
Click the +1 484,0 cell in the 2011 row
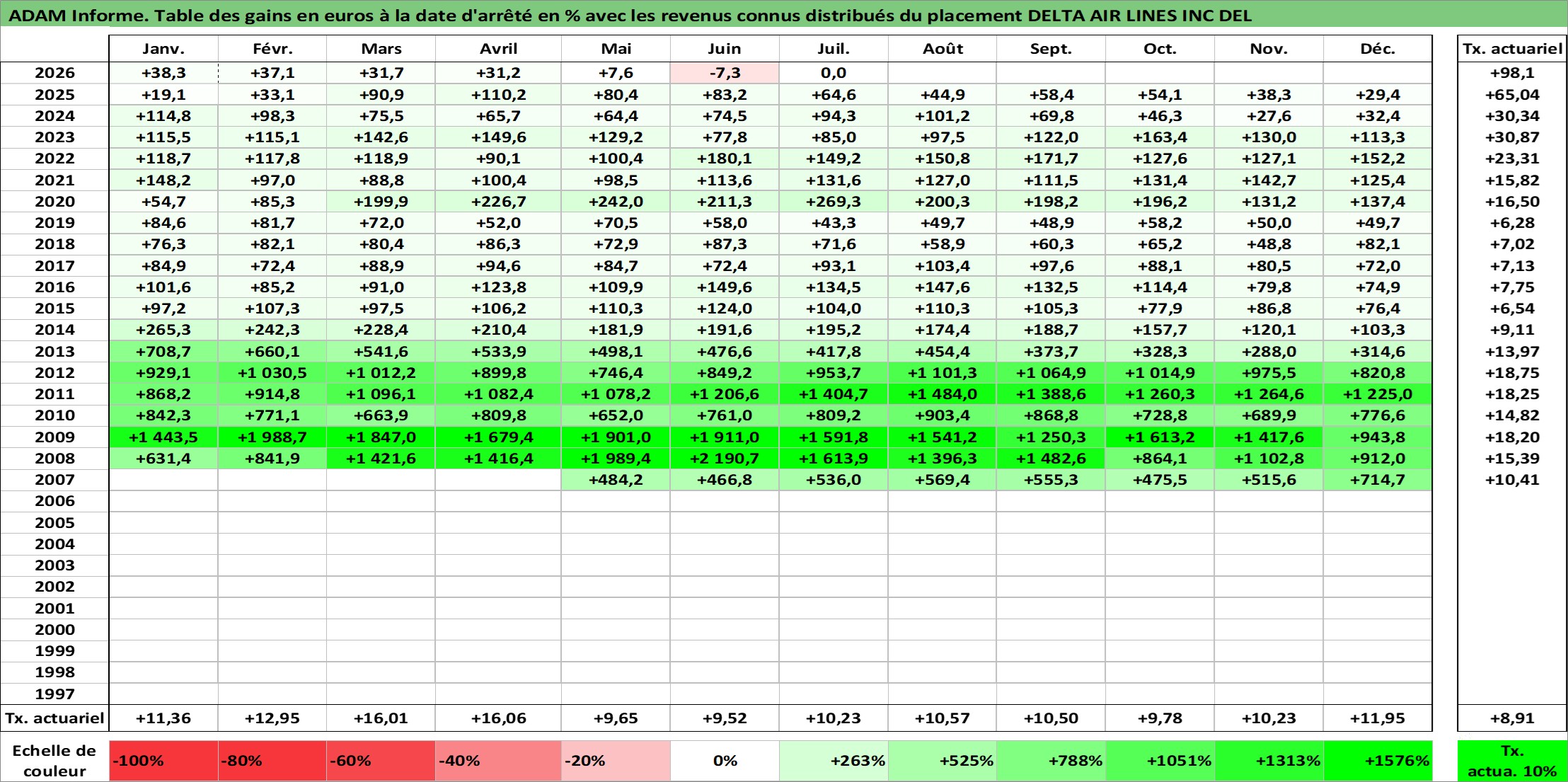(x=942, y=394)
